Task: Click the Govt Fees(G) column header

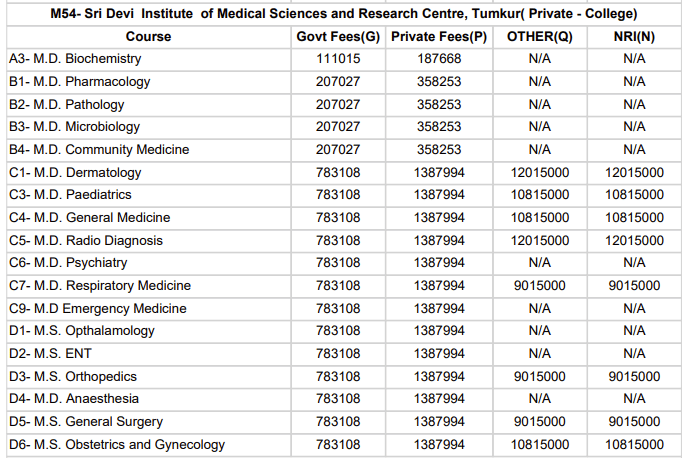Action: [x=338, y=36]
